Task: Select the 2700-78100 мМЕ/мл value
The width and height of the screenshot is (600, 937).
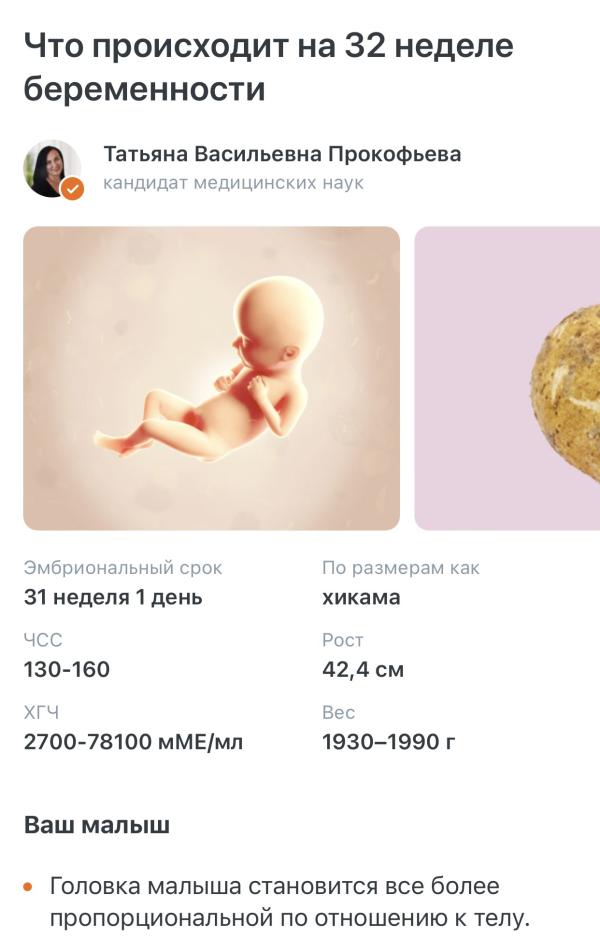Action: pyautogui.click(x=133, y=742)
